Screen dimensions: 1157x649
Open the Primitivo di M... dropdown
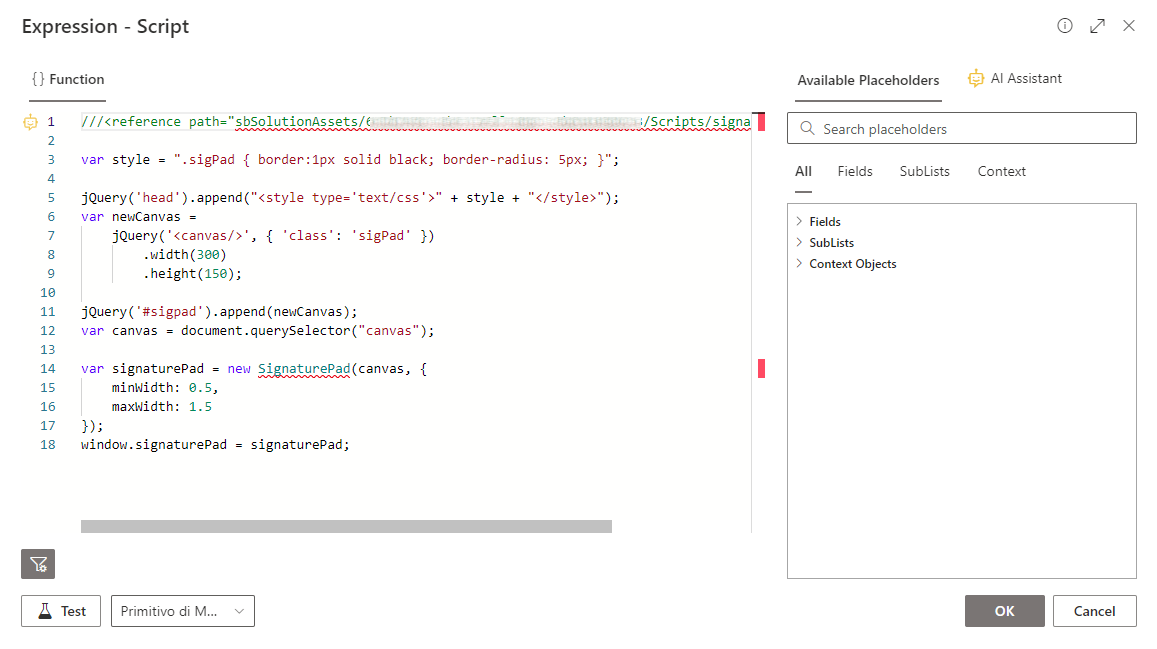182,611
